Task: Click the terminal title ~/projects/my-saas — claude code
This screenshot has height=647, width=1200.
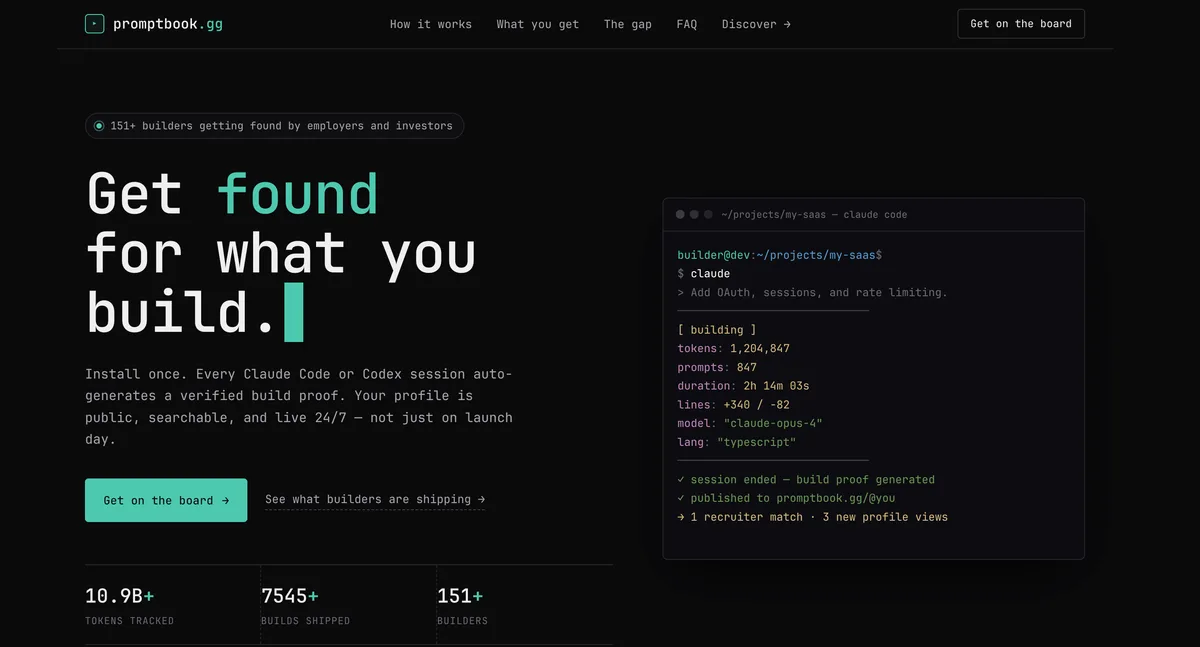Action: click(x=814, y=214)
